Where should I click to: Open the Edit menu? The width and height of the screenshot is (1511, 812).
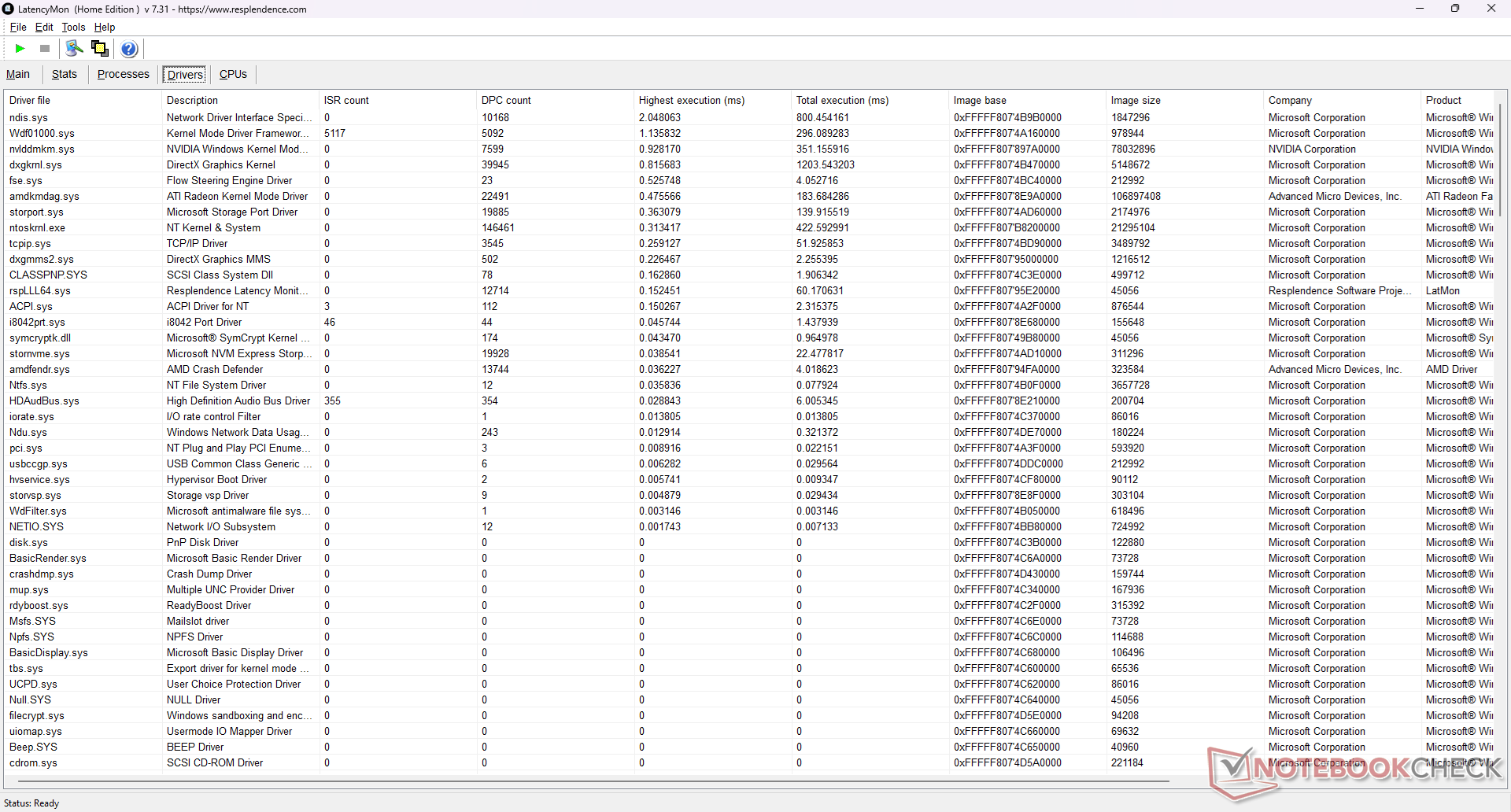(44, 27)
